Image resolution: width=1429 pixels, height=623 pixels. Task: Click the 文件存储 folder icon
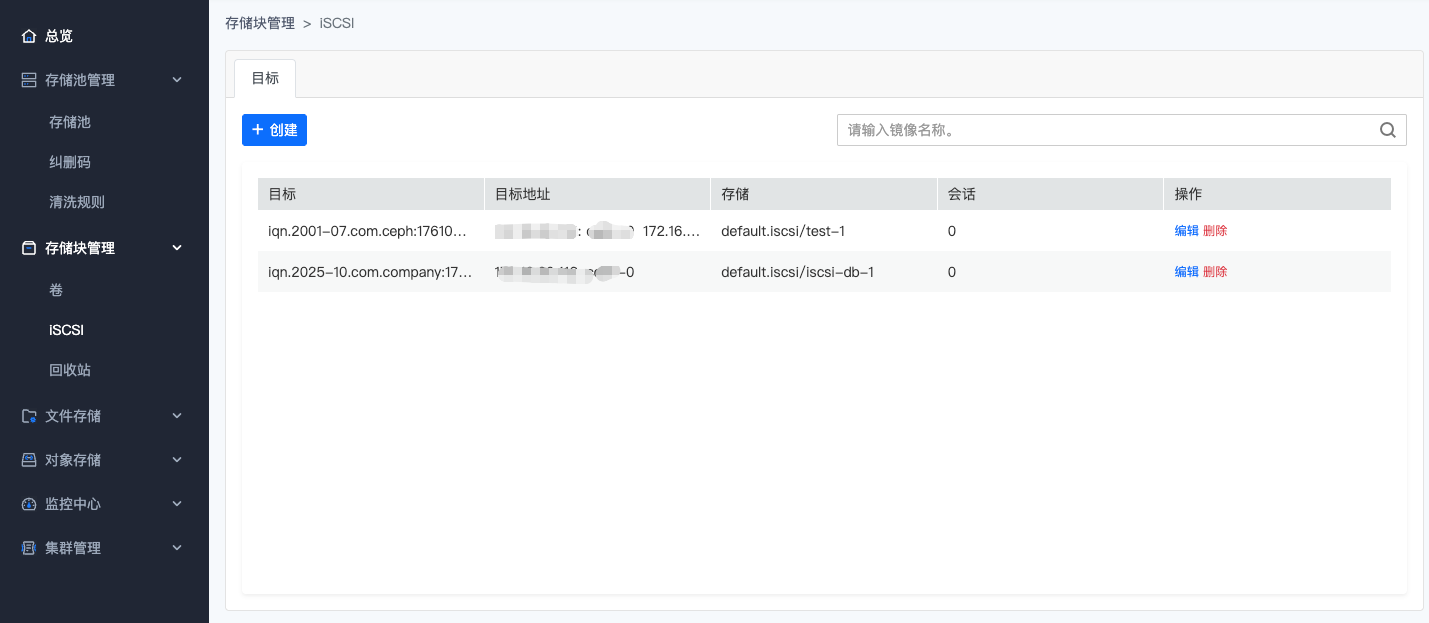(29, 416)
